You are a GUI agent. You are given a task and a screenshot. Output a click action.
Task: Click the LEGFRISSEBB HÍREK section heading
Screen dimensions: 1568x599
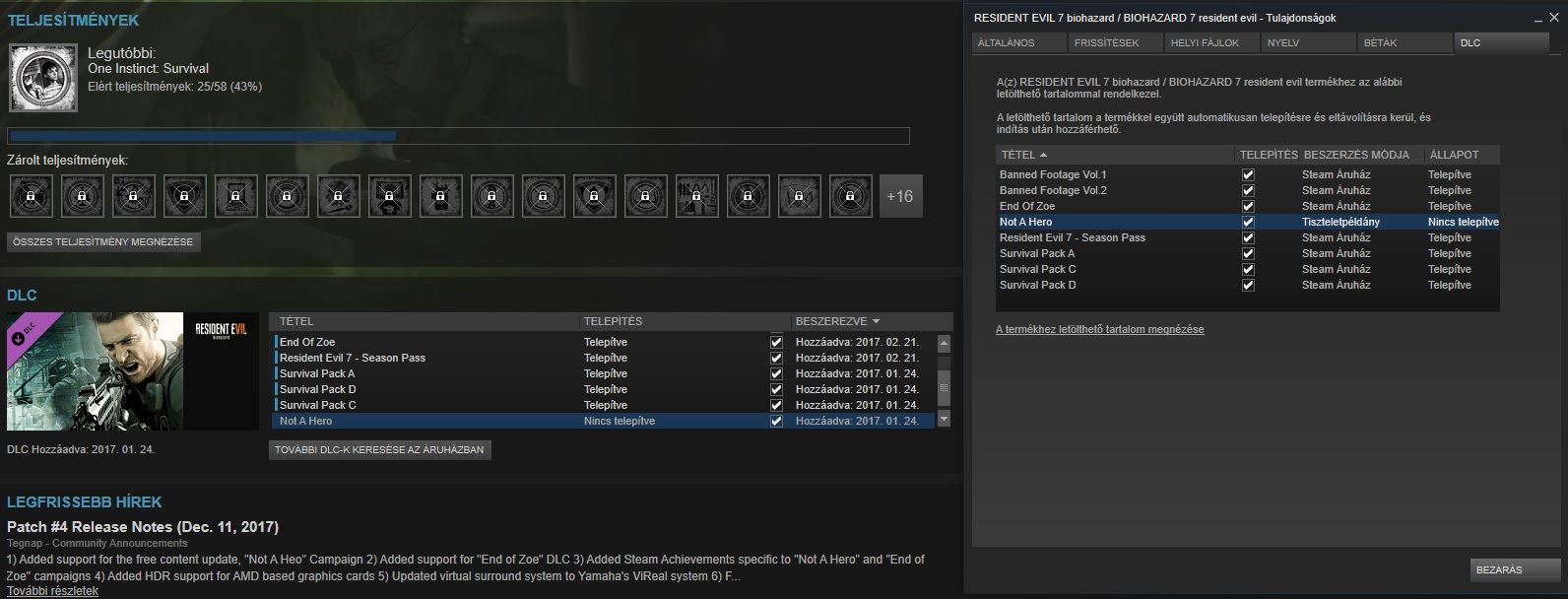pos(85,501)
